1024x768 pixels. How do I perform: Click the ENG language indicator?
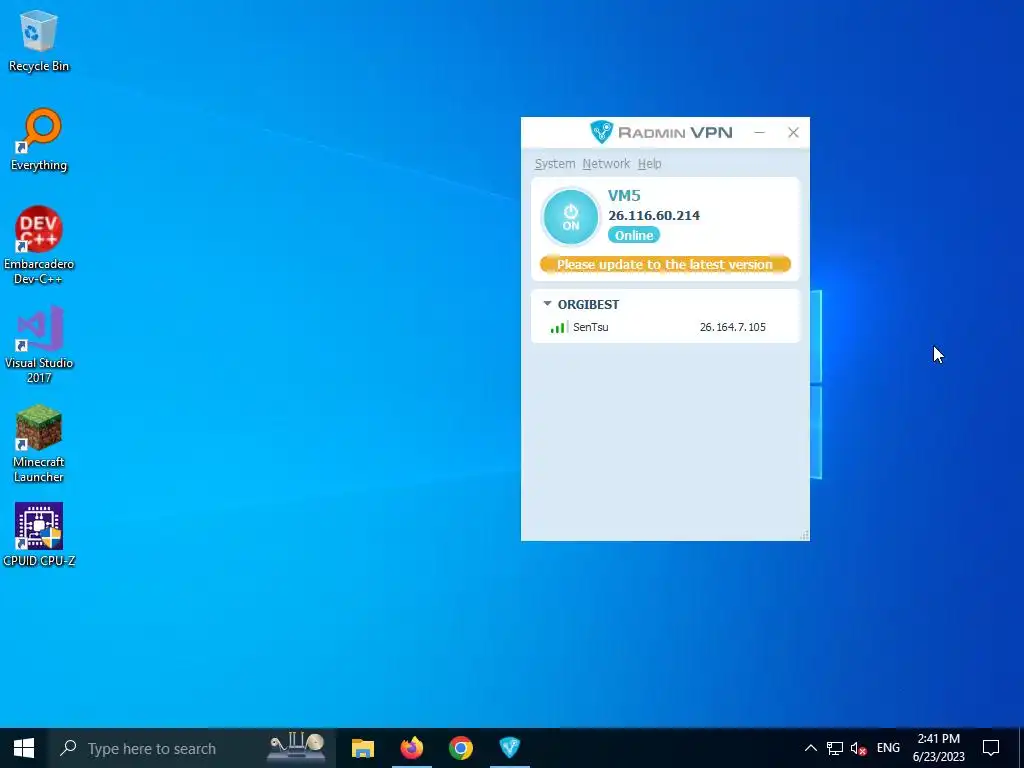(x=888, y=748)
